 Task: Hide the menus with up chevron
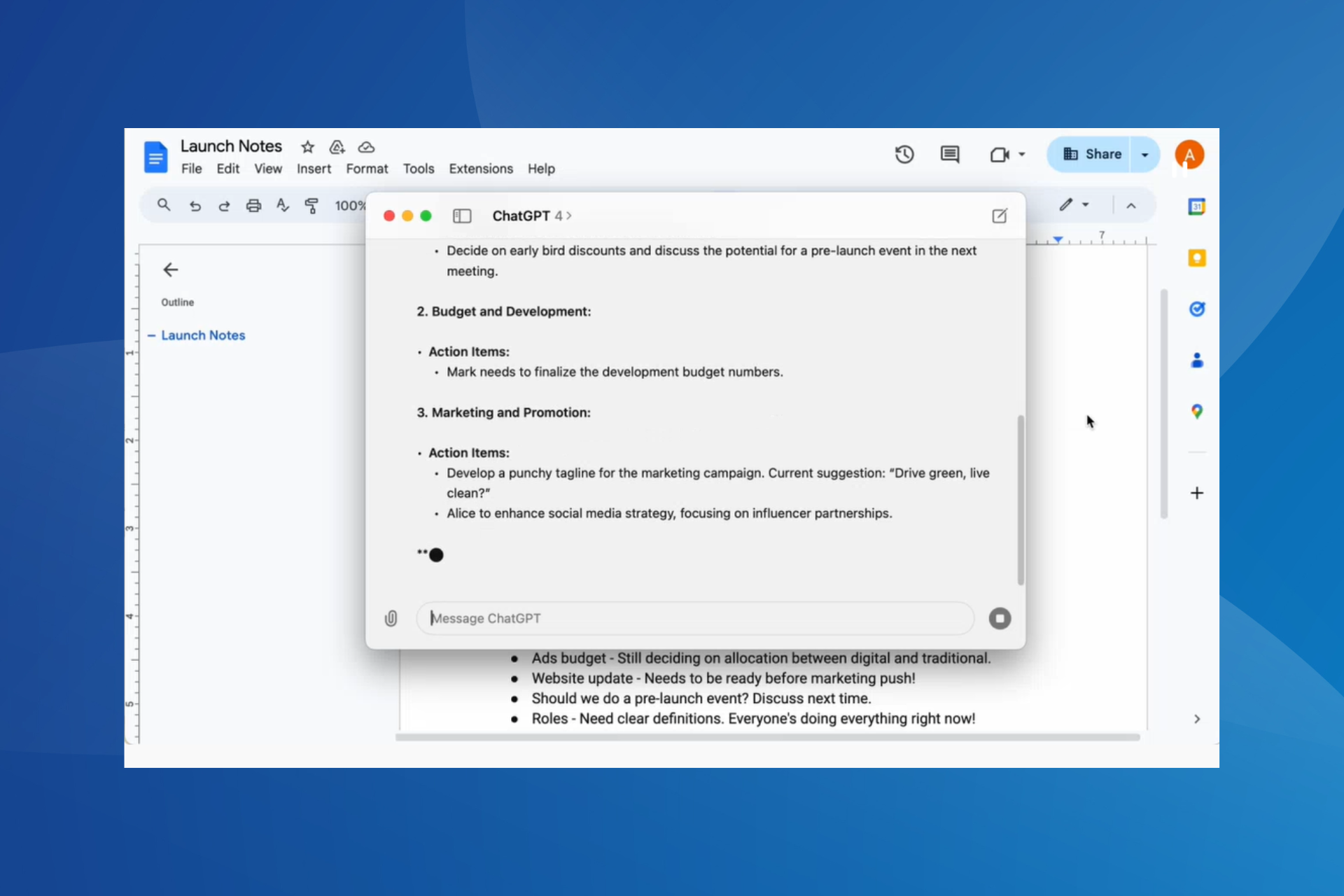pos(1131,206)
